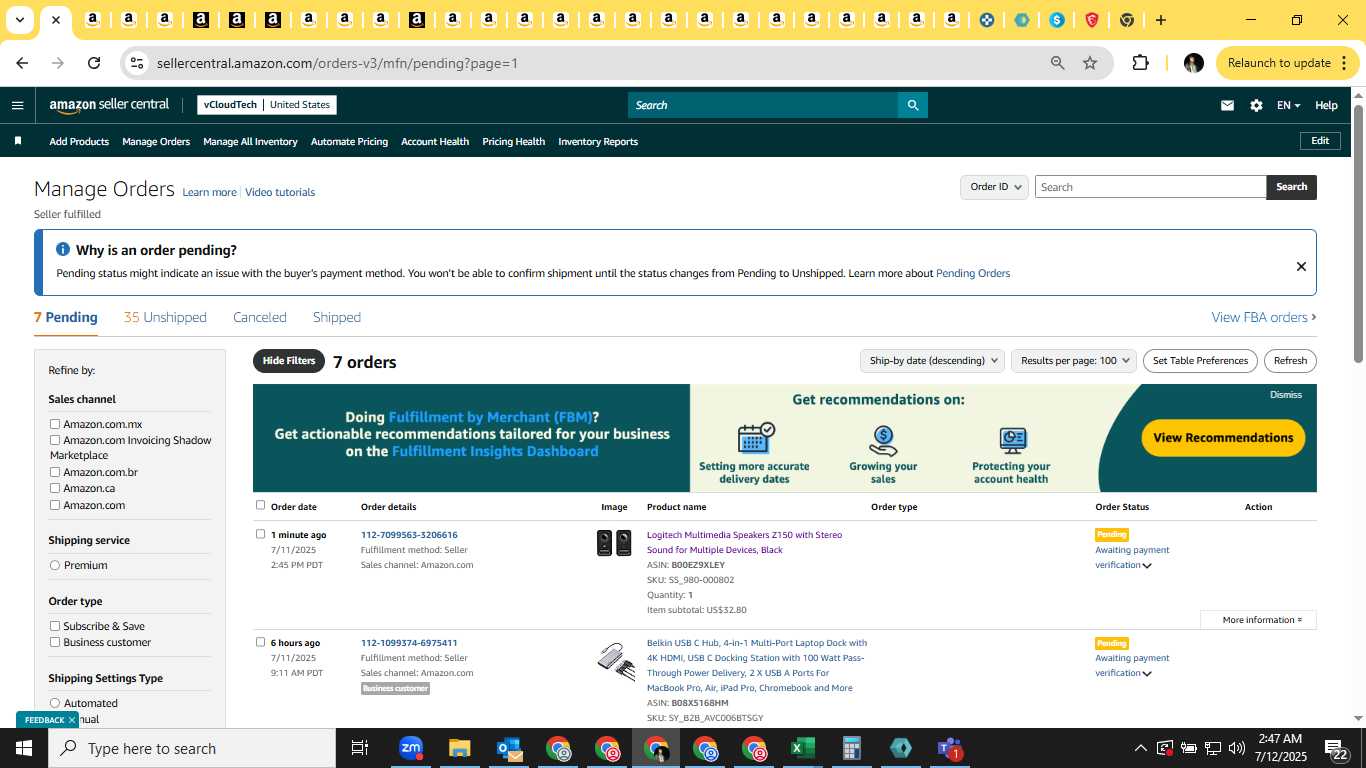
Task: Click in the order search input field
Action: 1150,187
